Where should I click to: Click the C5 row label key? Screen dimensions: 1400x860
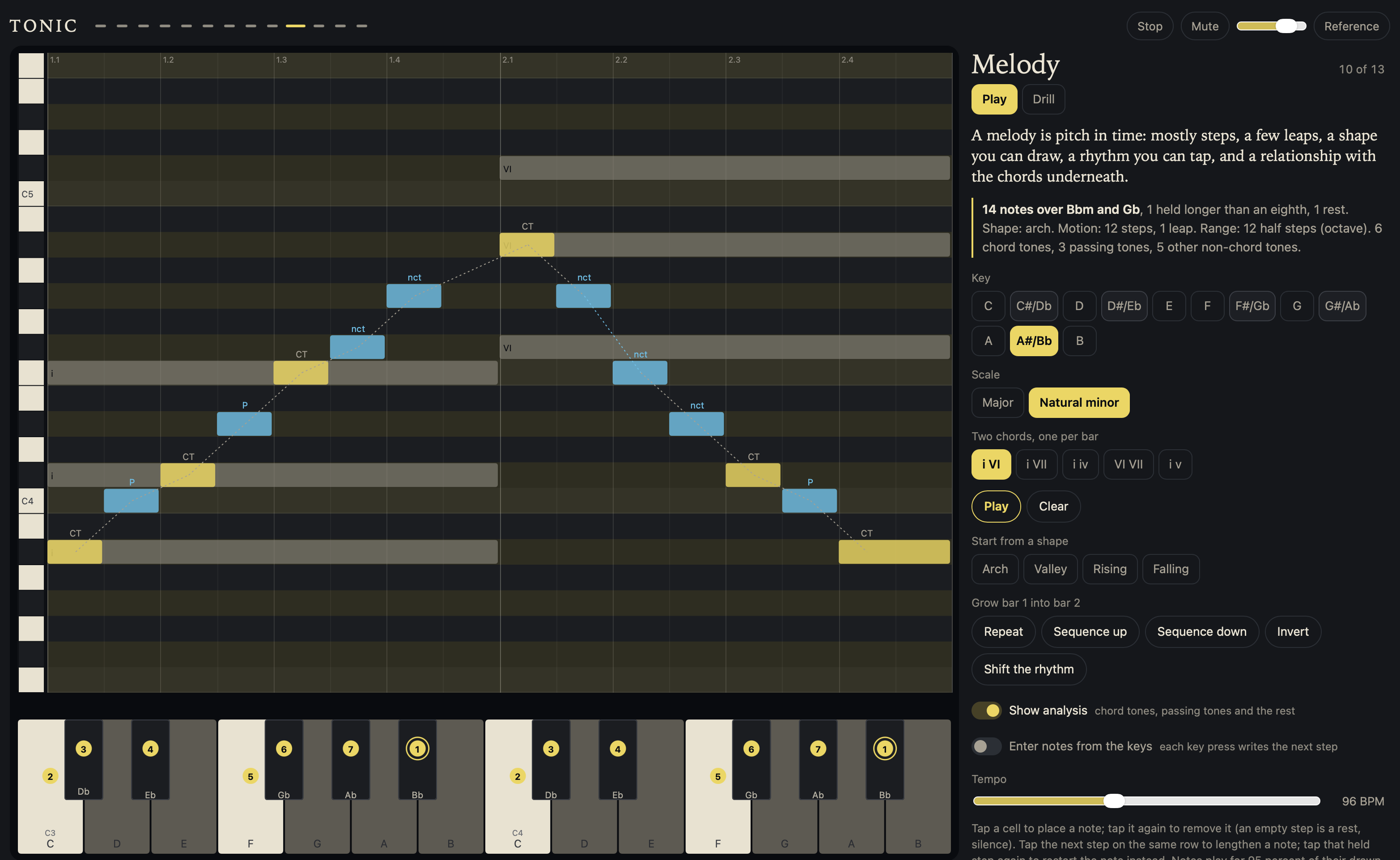[x=31, y=194]
